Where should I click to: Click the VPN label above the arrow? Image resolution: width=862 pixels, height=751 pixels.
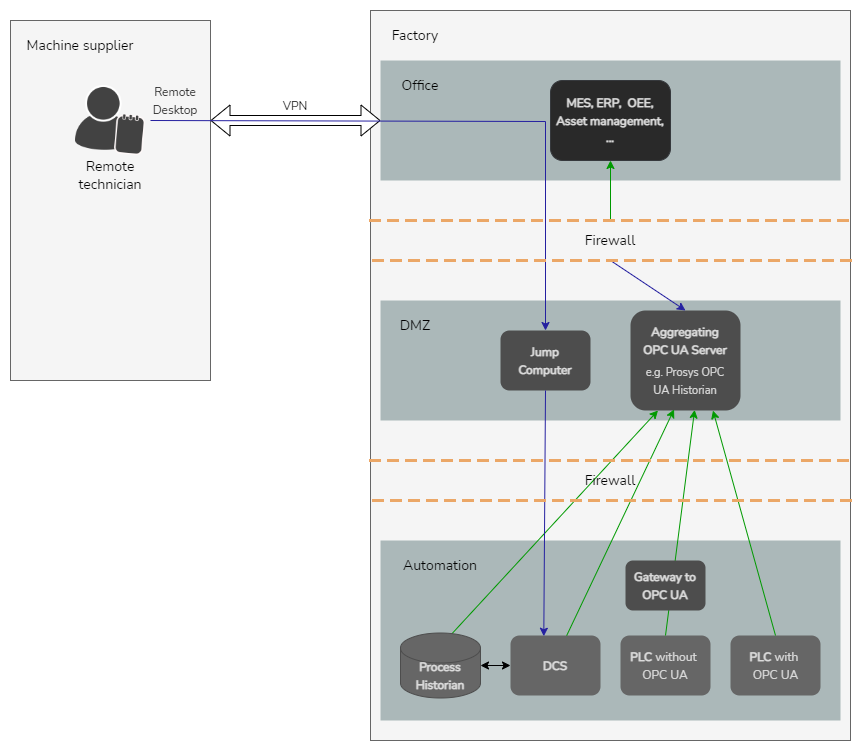click(x=294, y=105)
